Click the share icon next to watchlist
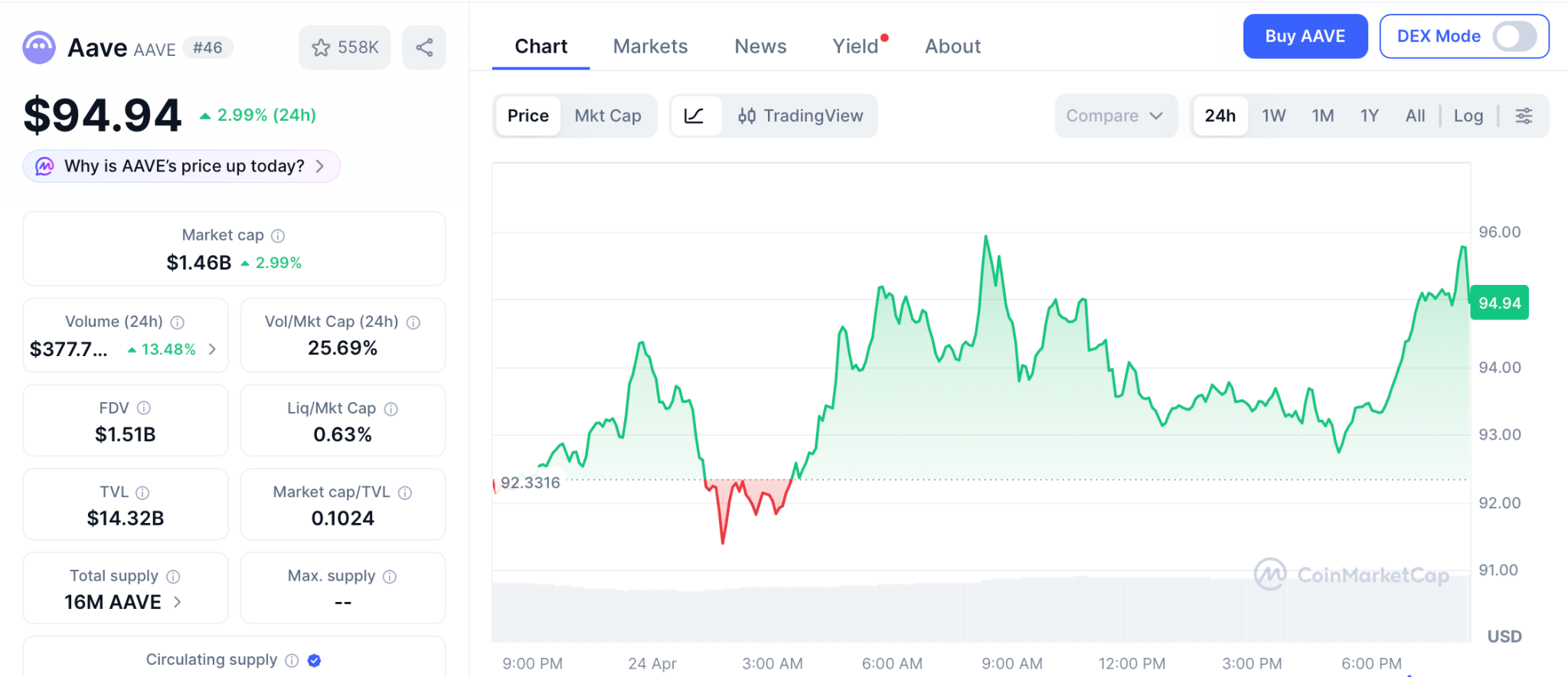1568x677 pixels. (424, 47)
